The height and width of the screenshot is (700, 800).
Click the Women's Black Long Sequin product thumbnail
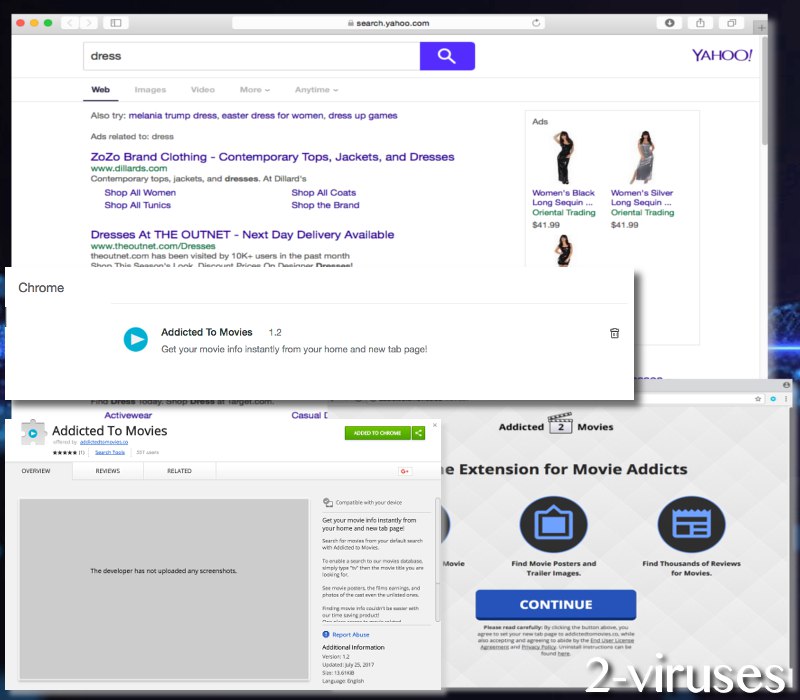pyautogui.click(x=563, y=157)
